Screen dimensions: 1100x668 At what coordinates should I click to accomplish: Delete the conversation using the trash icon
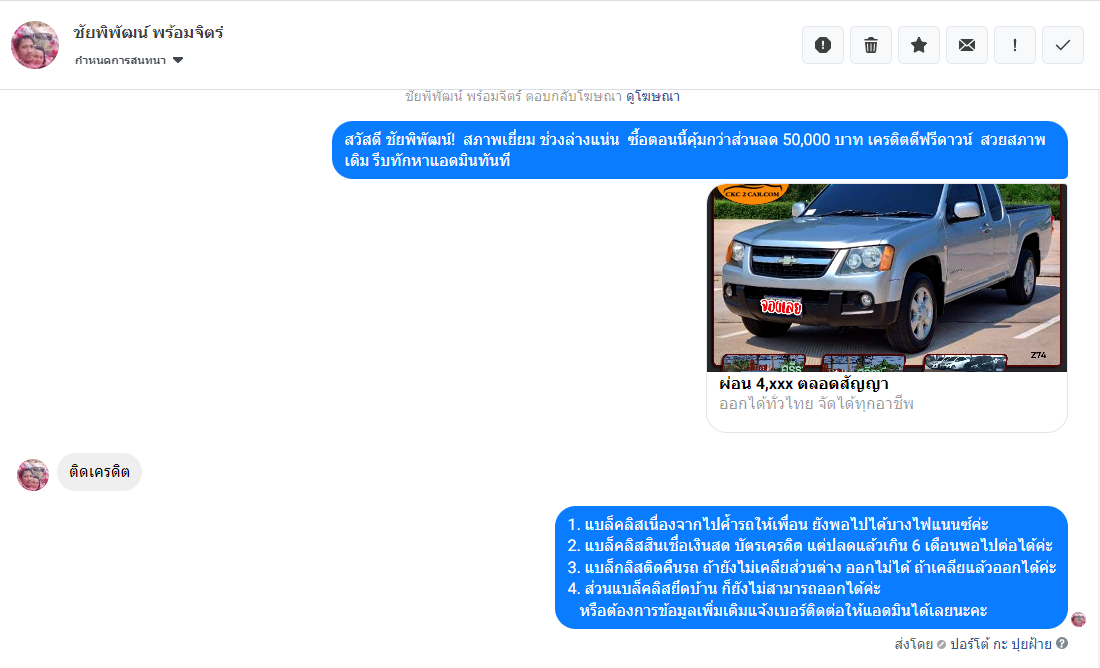point(871,46)
